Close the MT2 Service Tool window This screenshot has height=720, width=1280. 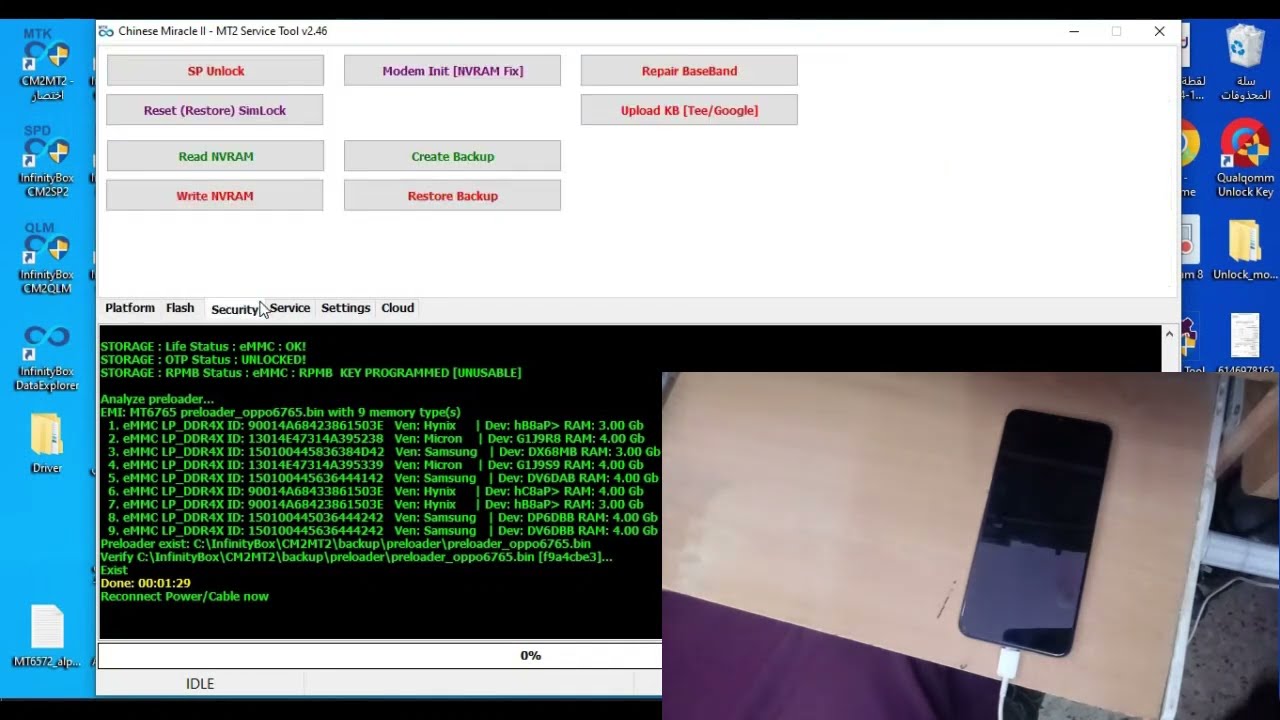1159,31
